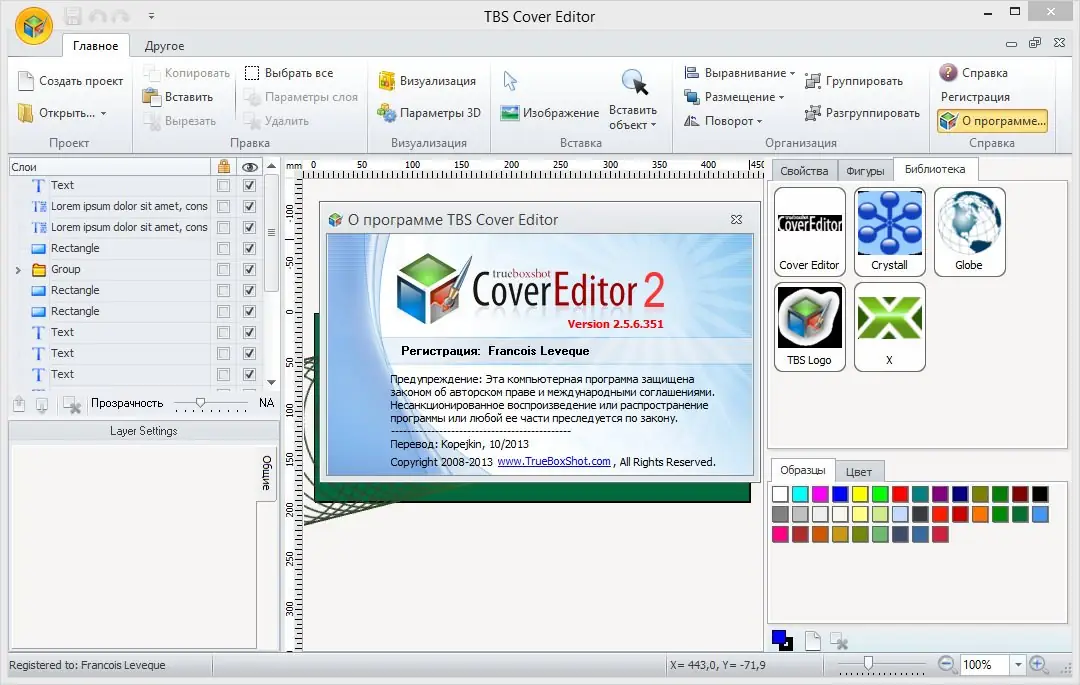Open the Размещение dropdown
The width and height of the screenshot is (1080, 685).
coord(734,97)
